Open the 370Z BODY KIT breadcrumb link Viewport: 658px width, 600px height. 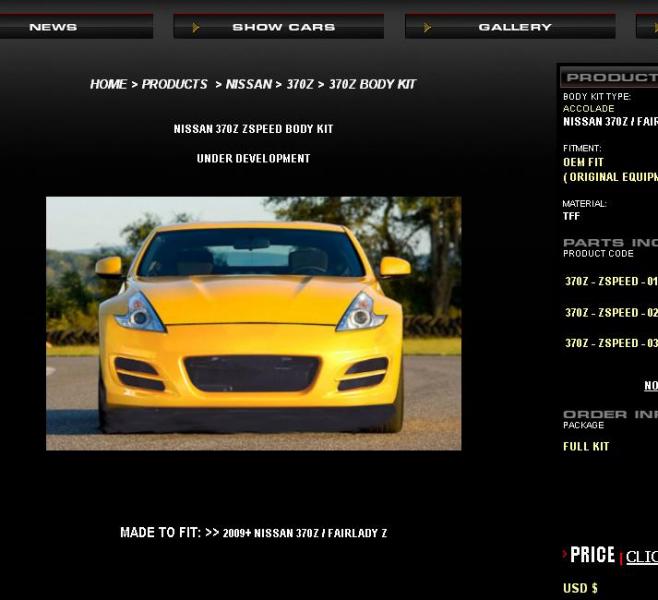click(373, 84)
